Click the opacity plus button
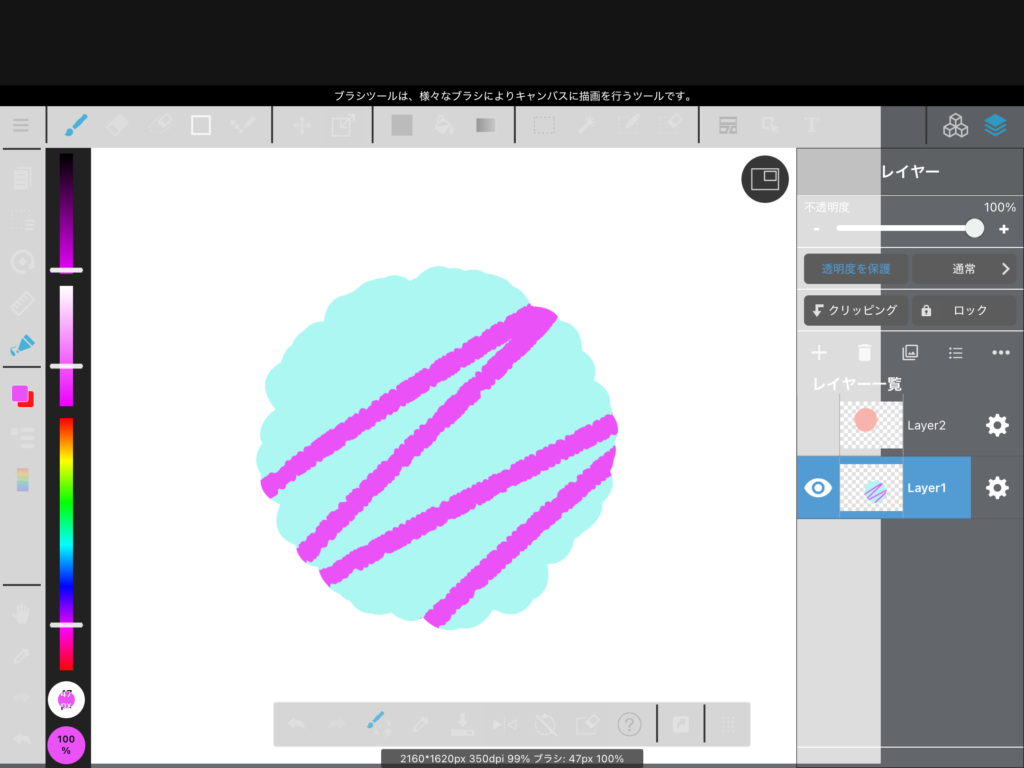This screenshot has height=768, width=1024. tap(1004, 229)
